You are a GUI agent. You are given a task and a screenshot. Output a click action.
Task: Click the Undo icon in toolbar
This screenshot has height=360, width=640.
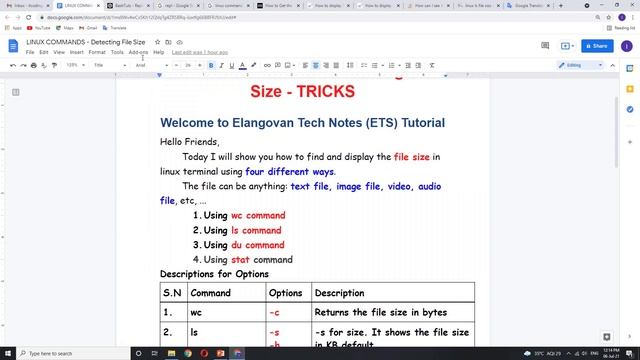(13, 65)
